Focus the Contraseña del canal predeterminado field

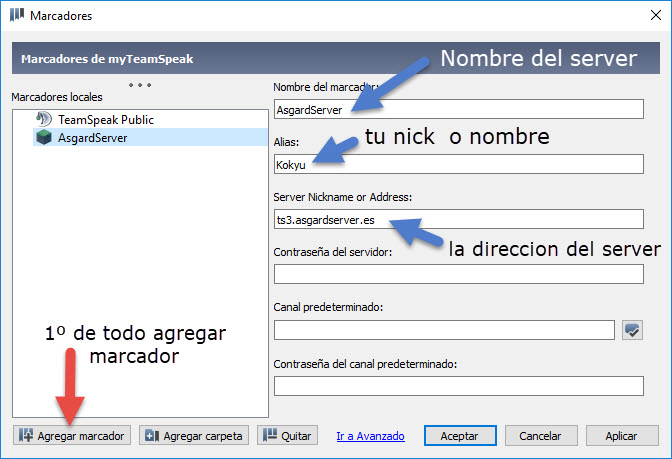click(459, 386)
